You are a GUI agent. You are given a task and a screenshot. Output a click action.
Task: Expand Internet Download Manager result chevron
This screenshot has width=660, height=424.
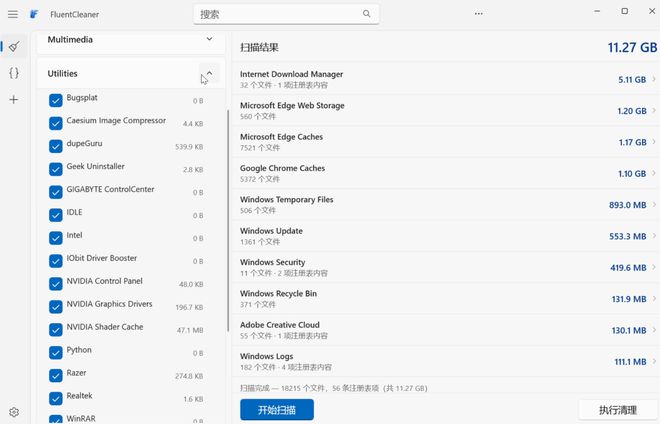point(654,79)
